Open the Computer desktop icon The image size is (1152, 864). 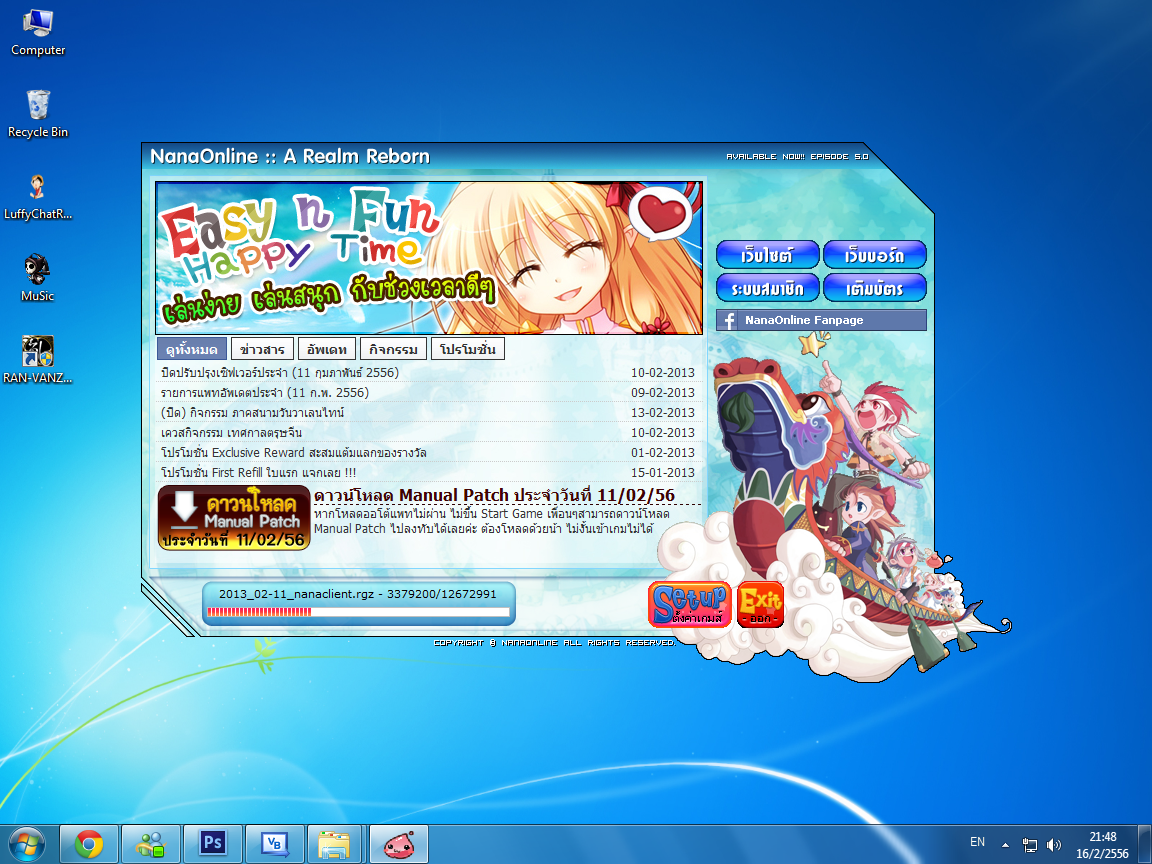pos(37,33)
